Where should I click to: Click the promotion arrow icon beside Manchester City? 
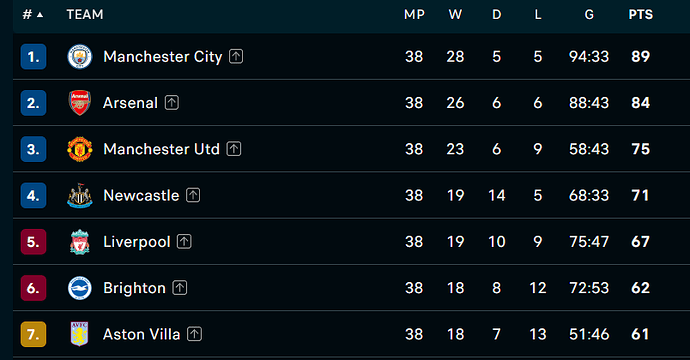coord(236,56)
